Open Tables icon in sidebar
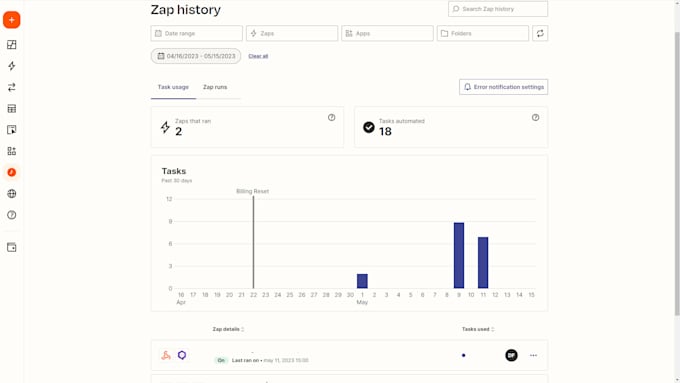680x383 pixels. [12, 108]
